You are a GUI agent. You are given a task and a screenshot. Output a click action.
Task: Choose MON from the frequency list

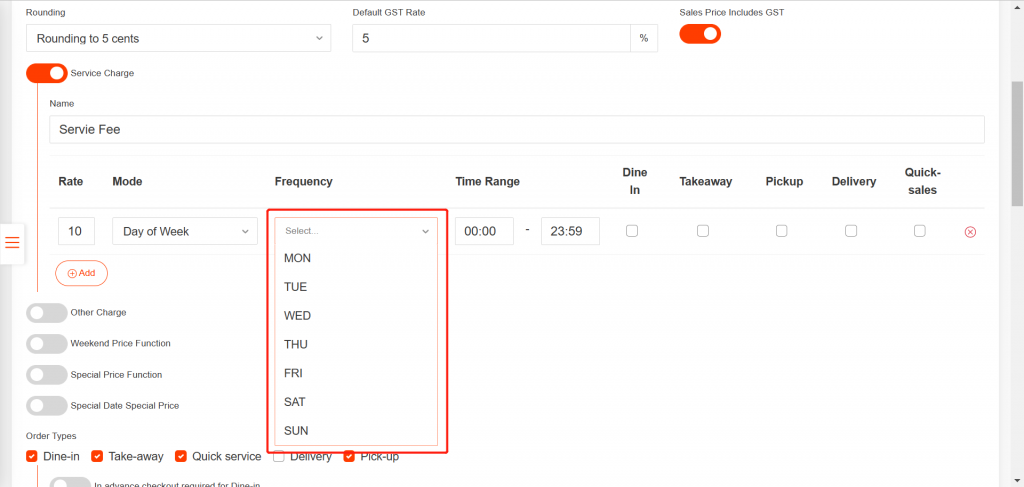pyautogui.click(x=297, y=258)
